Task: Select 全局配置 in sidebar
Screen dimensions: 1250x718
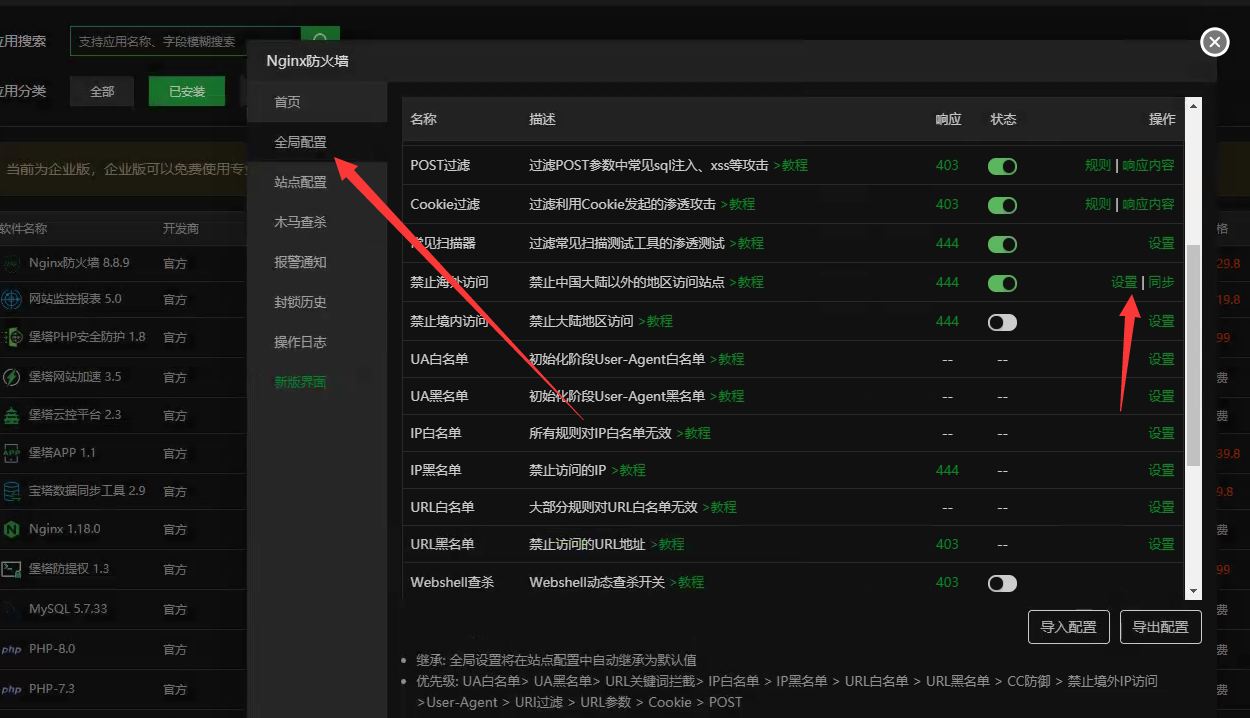Action: pos(317,142)
